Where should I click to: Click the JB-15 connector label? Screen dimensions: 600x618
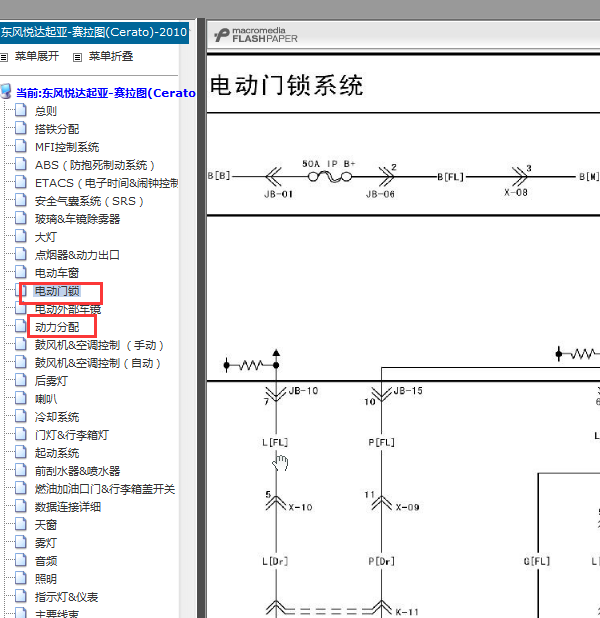[x=408, y=391]
